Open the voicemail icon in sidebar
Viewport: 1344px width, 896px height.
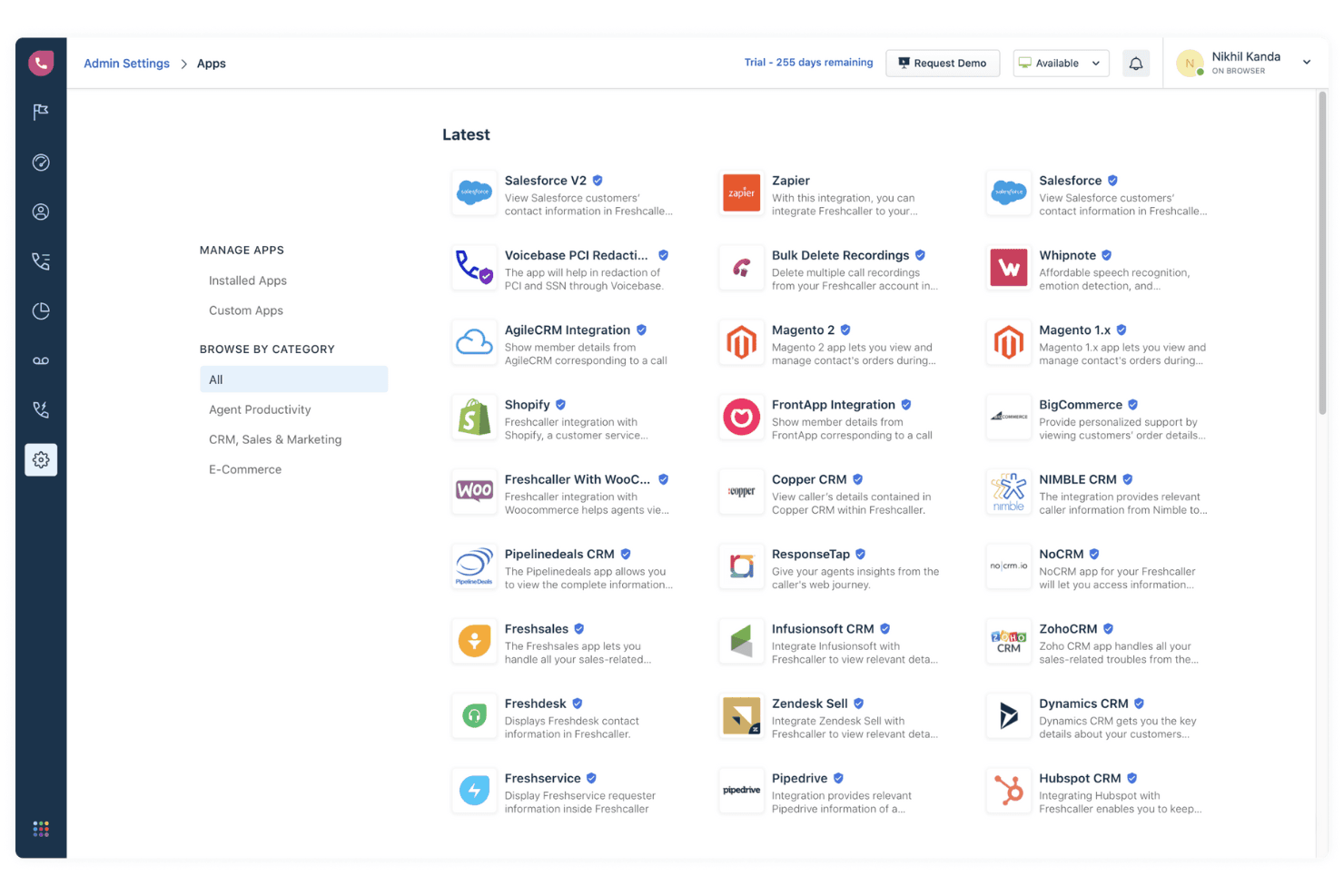tap(41, 360)
